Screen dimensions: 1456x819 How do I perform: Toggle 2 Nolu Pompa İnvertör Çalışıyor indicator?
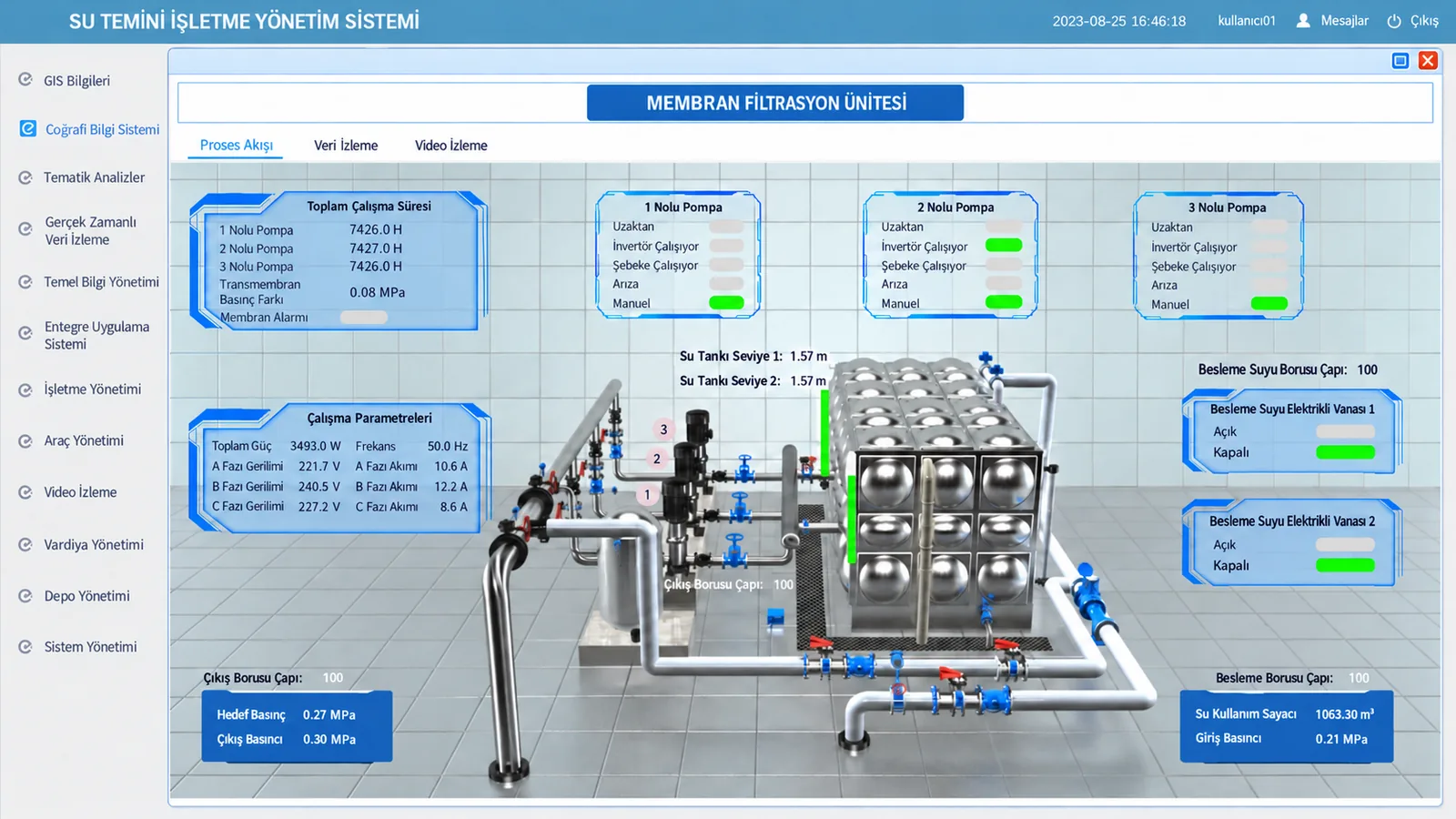pyautogui.click(x=1004, y=246)
